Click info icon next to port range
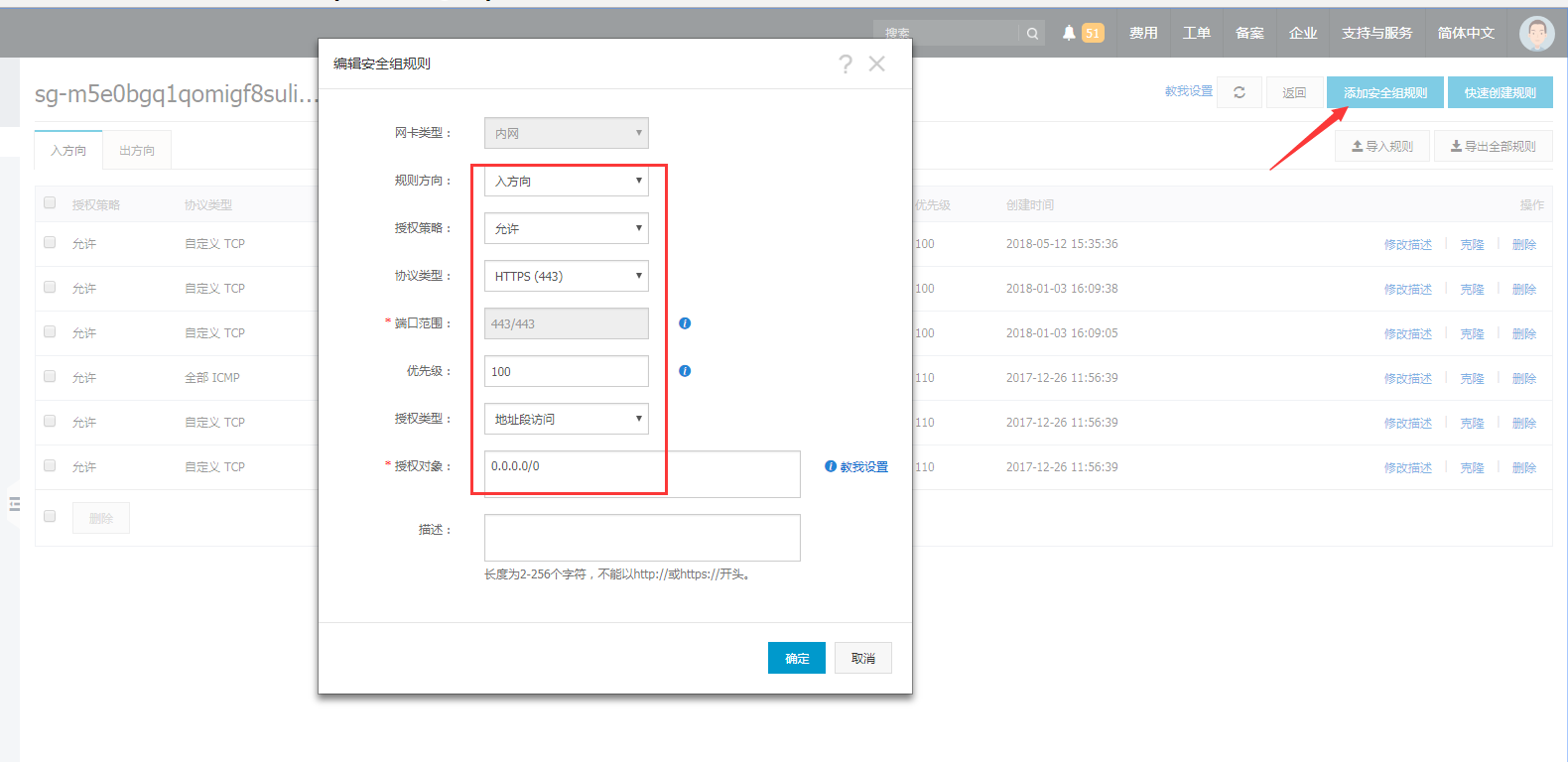The width and height of the screenshot is (1568, 762). (x=685, y=323)
